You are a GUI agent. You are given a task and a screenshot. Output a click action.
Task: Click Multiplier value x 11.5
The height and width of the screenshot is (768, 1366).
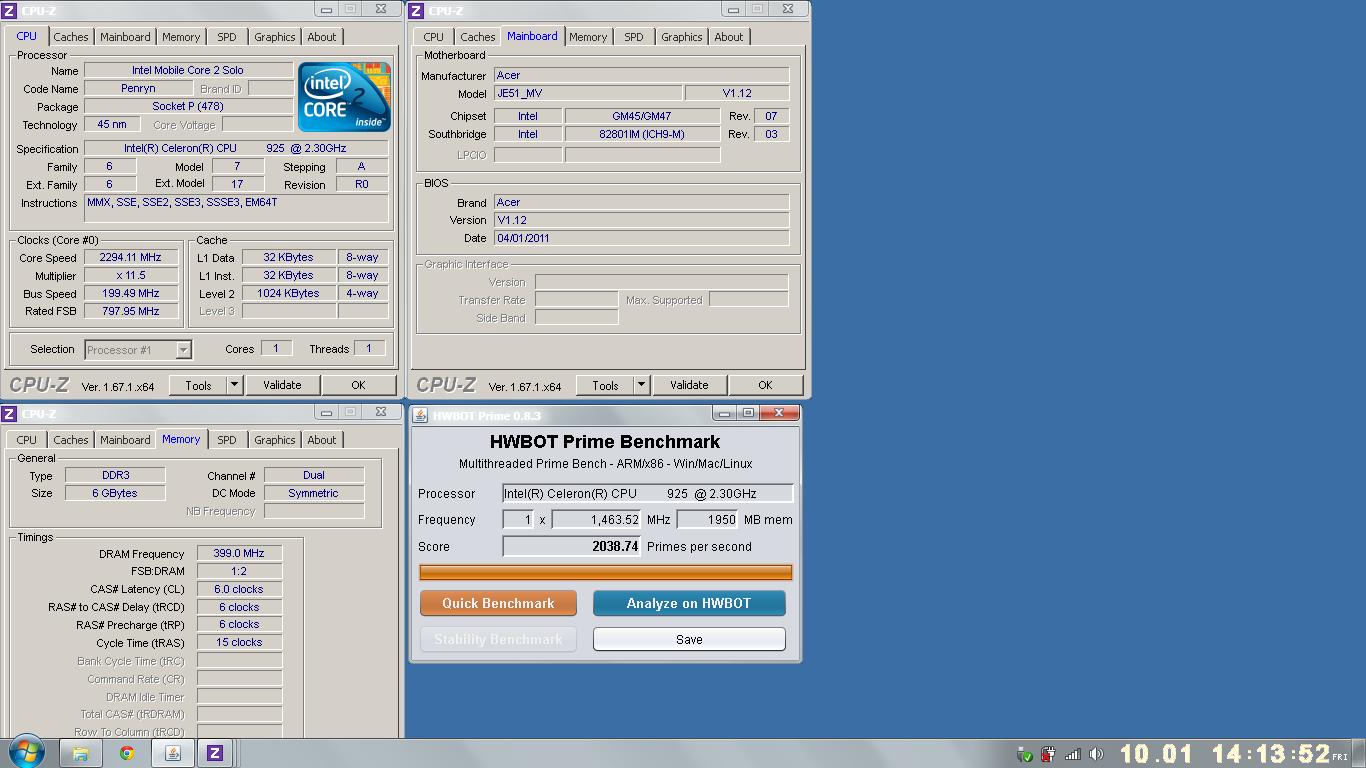click(x=131, y=275)
